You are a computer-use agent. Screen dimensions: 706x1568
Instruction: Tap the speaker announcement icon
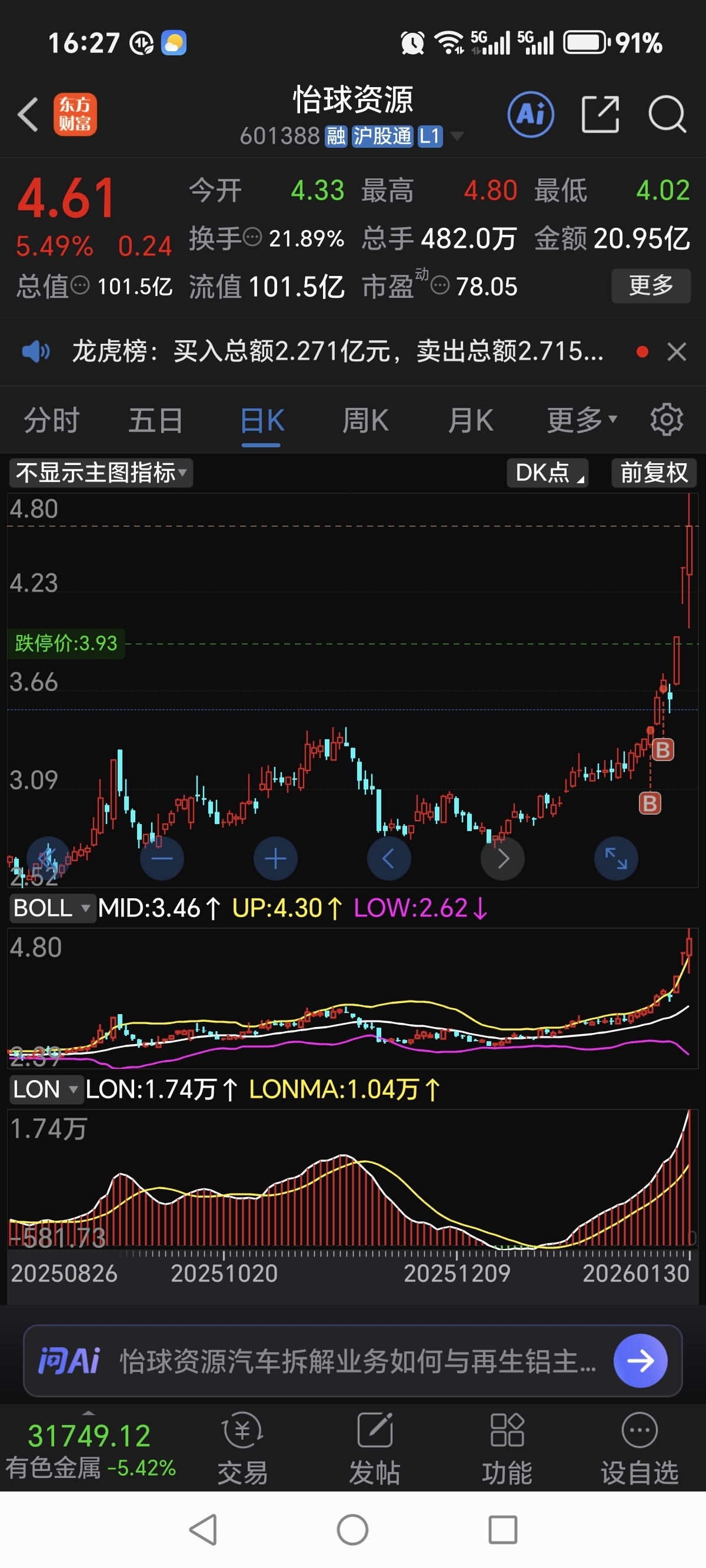pyautogui.click(x=36, y=351)
